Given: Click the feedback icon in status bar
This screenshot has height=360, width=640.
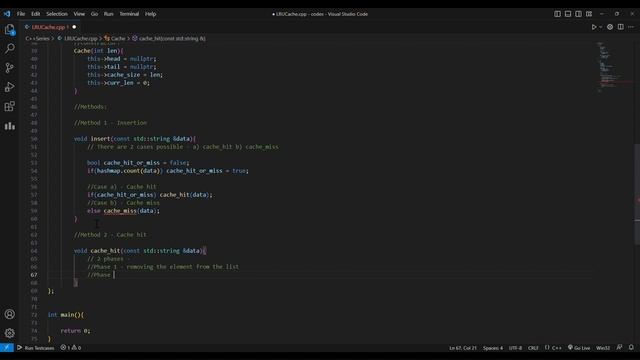Looking at the screenshot, I should [x=619, y=347].
